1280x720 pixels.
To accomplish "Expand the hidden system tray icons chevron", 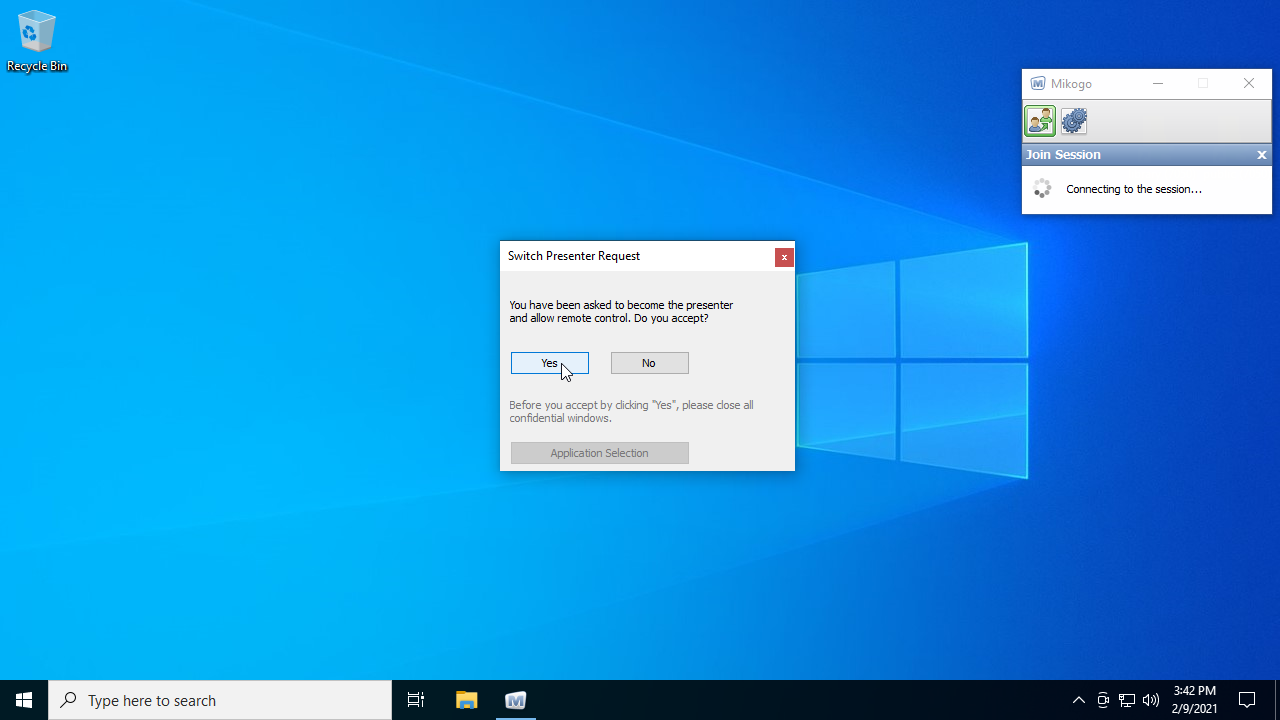I will click(1078, 700).
